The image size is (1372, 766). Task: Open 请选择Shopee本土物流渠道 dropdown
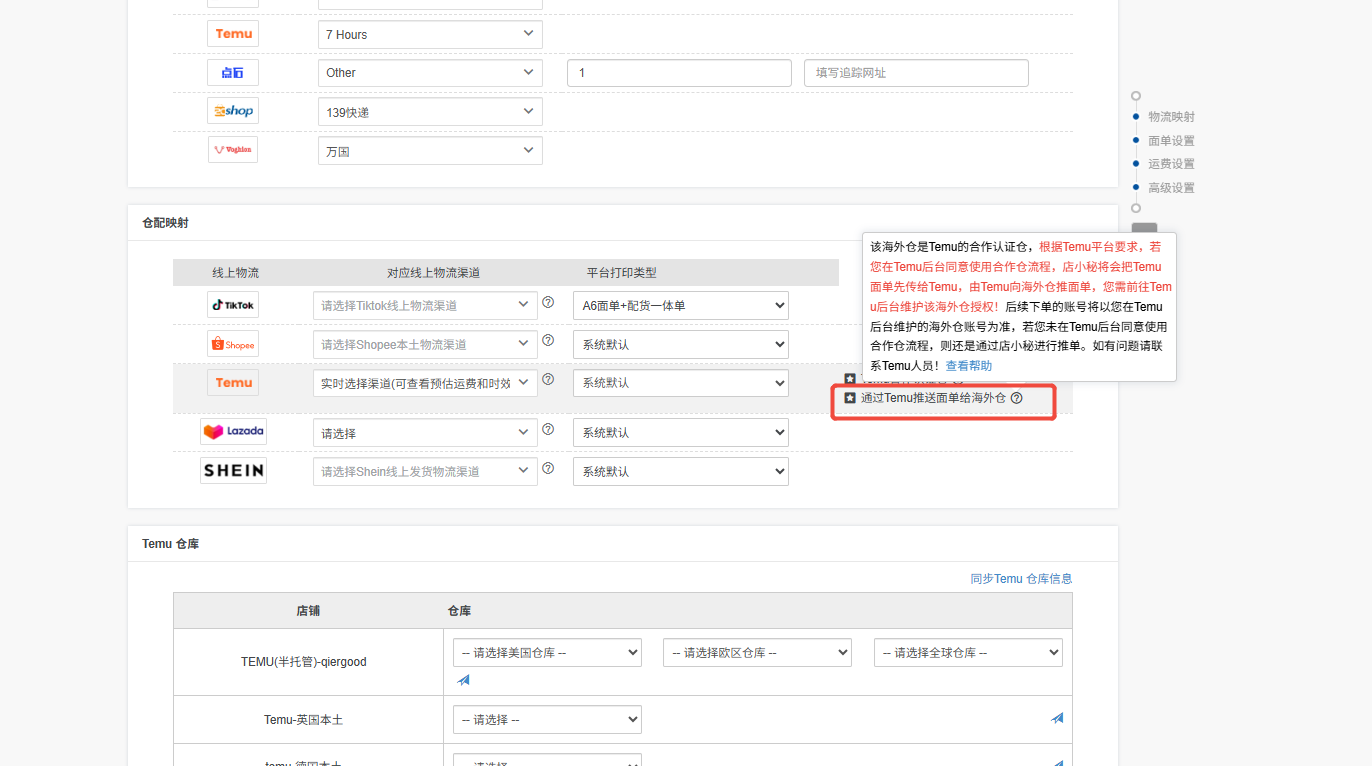(425, 344)
